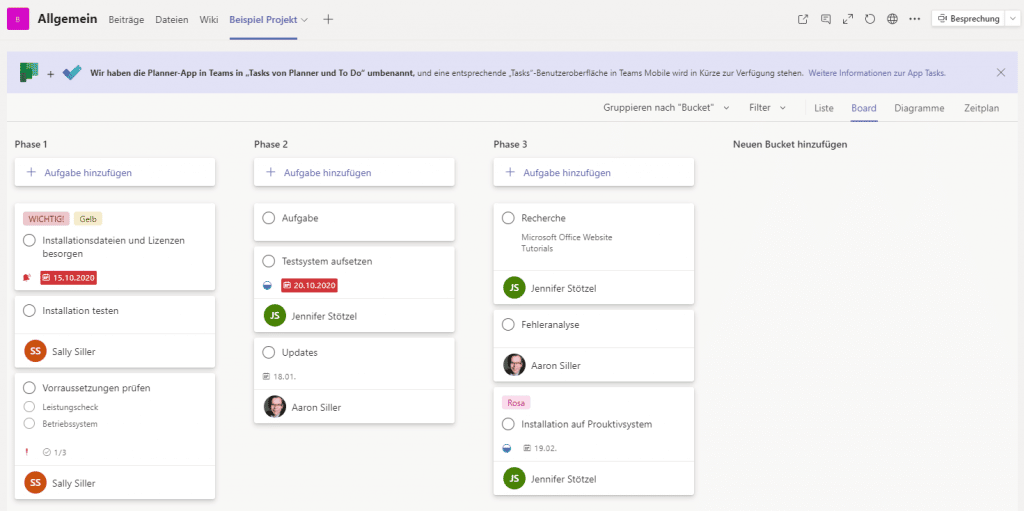
Task: Click the red bell priority icon
Action: (x=27, y=278)
